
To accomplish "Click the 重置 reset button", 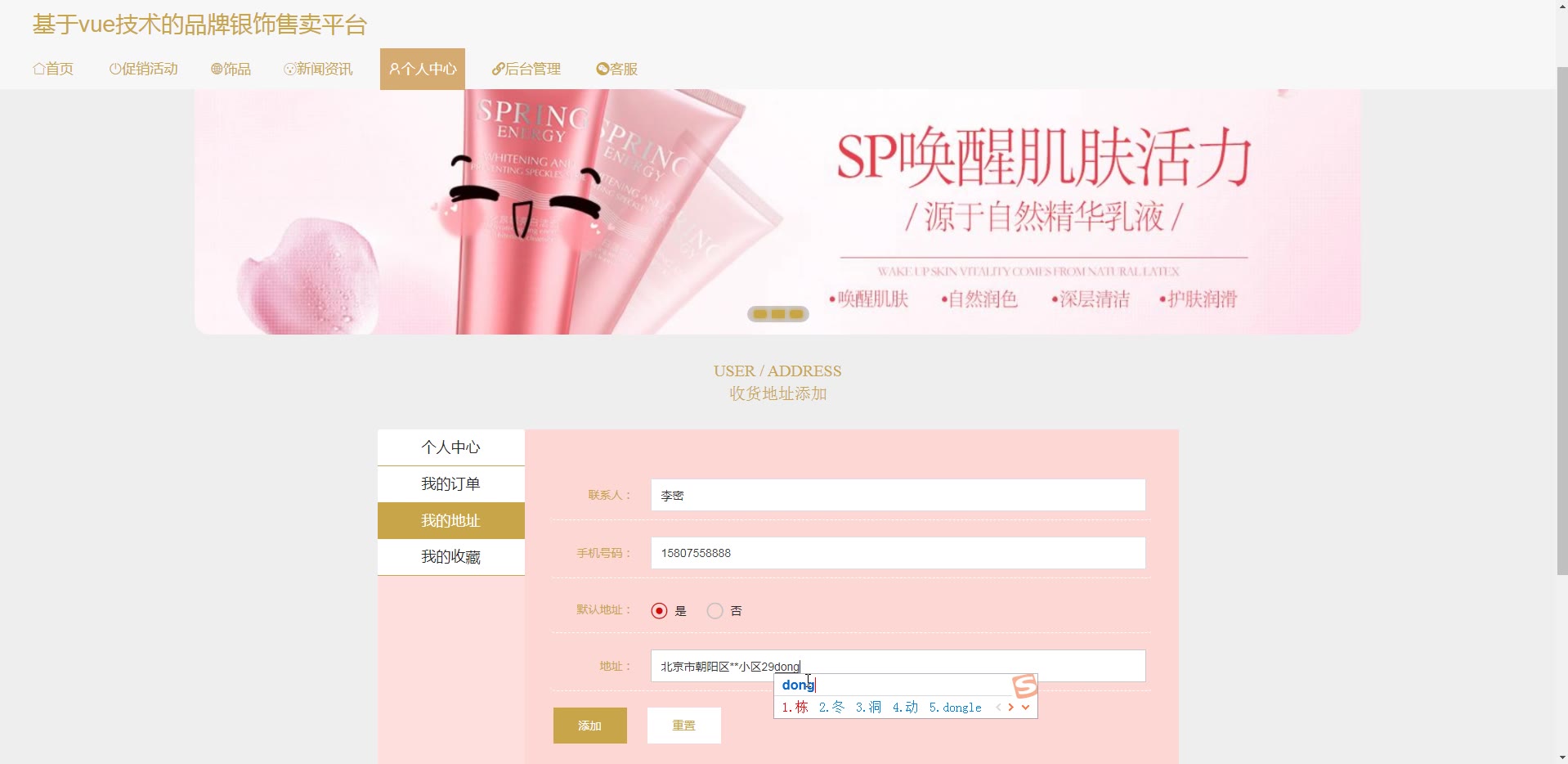I will [684, 726].
